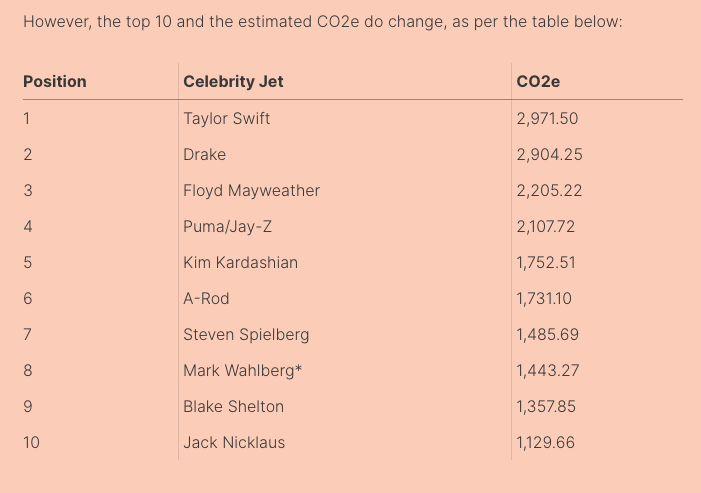Select the Taylor Swift table cell
Screen dimensions: 701x493
pyautogui.click(x=227, y=118)
